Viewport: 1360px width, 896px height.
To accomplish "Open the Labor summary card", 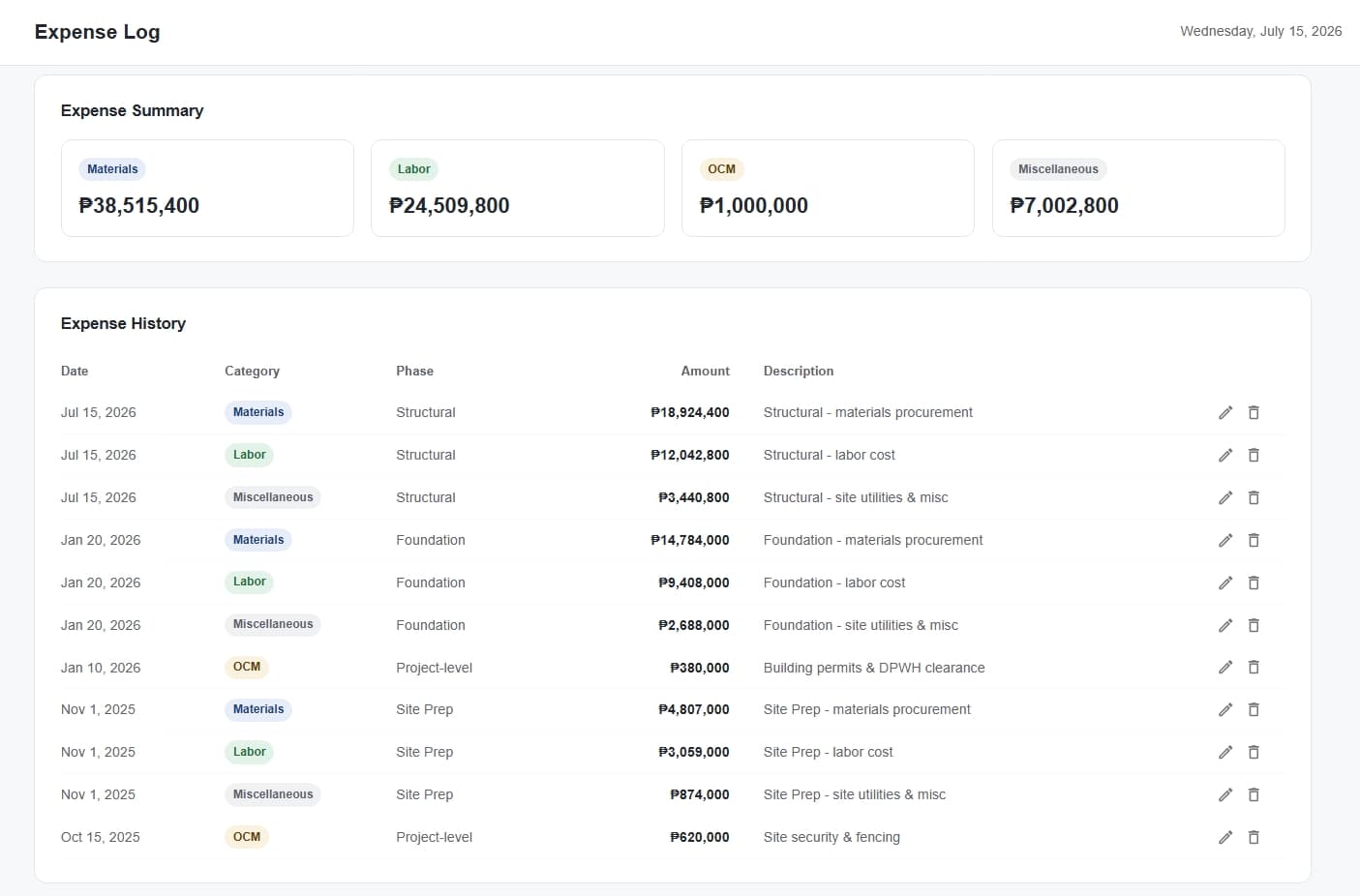I will coord(518,188).
